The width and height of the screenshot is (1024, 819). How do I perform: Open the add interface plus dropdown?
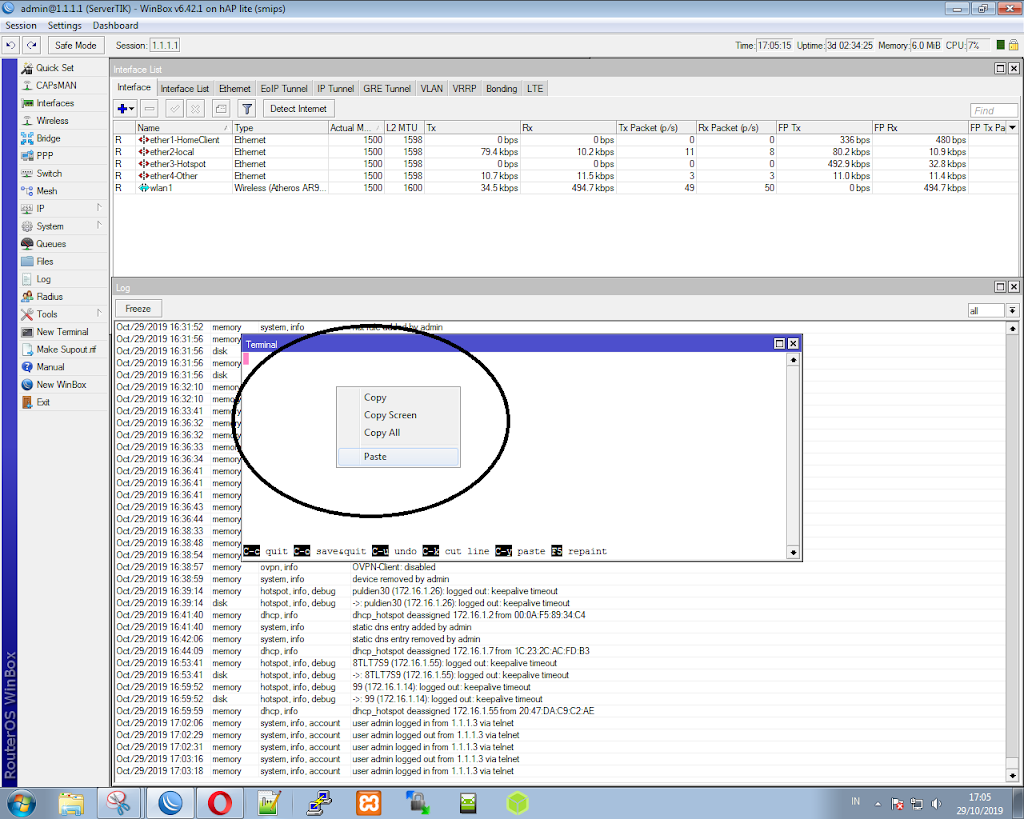click(x=125, y=109)
